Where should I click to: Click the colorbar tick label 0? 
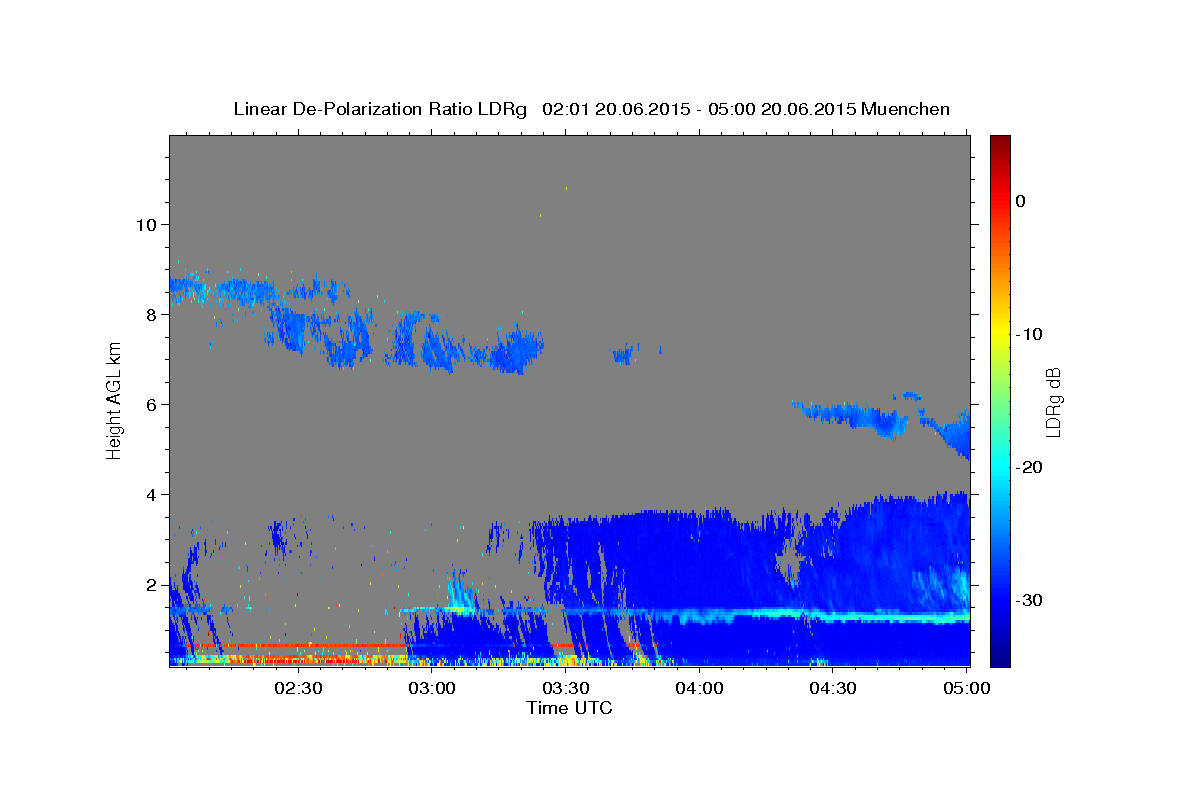1021,201
